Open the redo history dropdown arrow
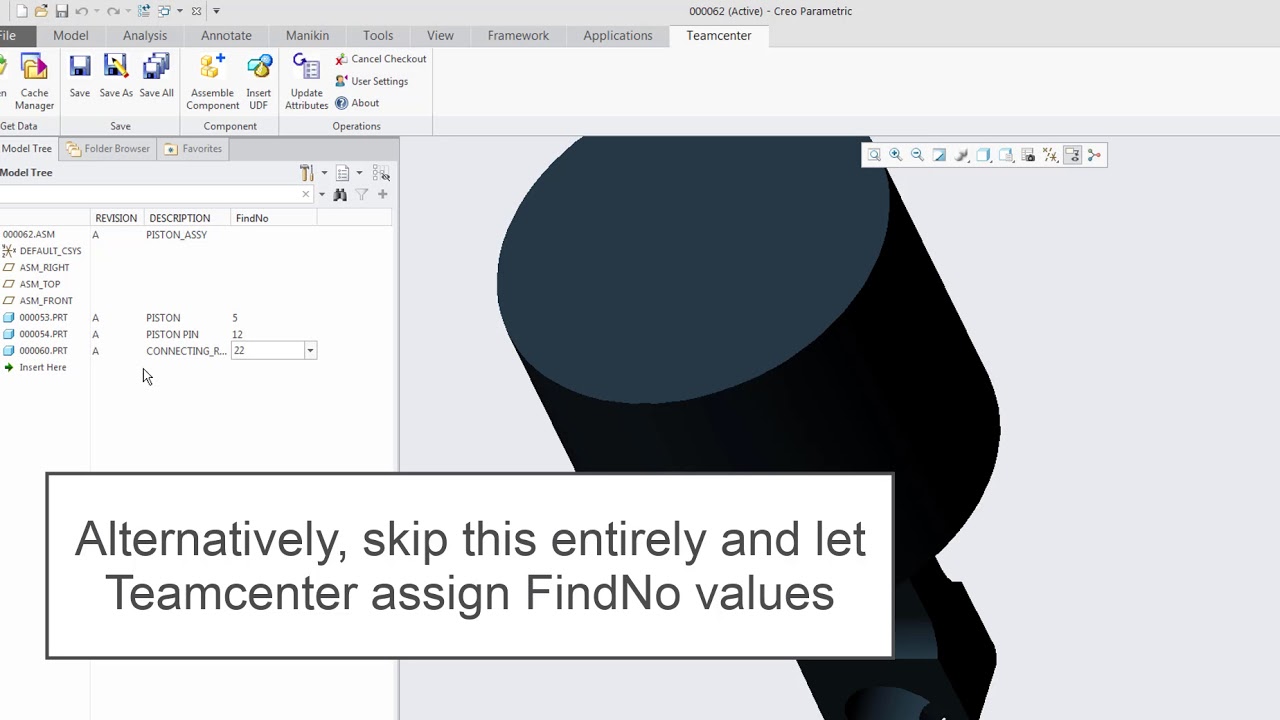 pos(128,11)
